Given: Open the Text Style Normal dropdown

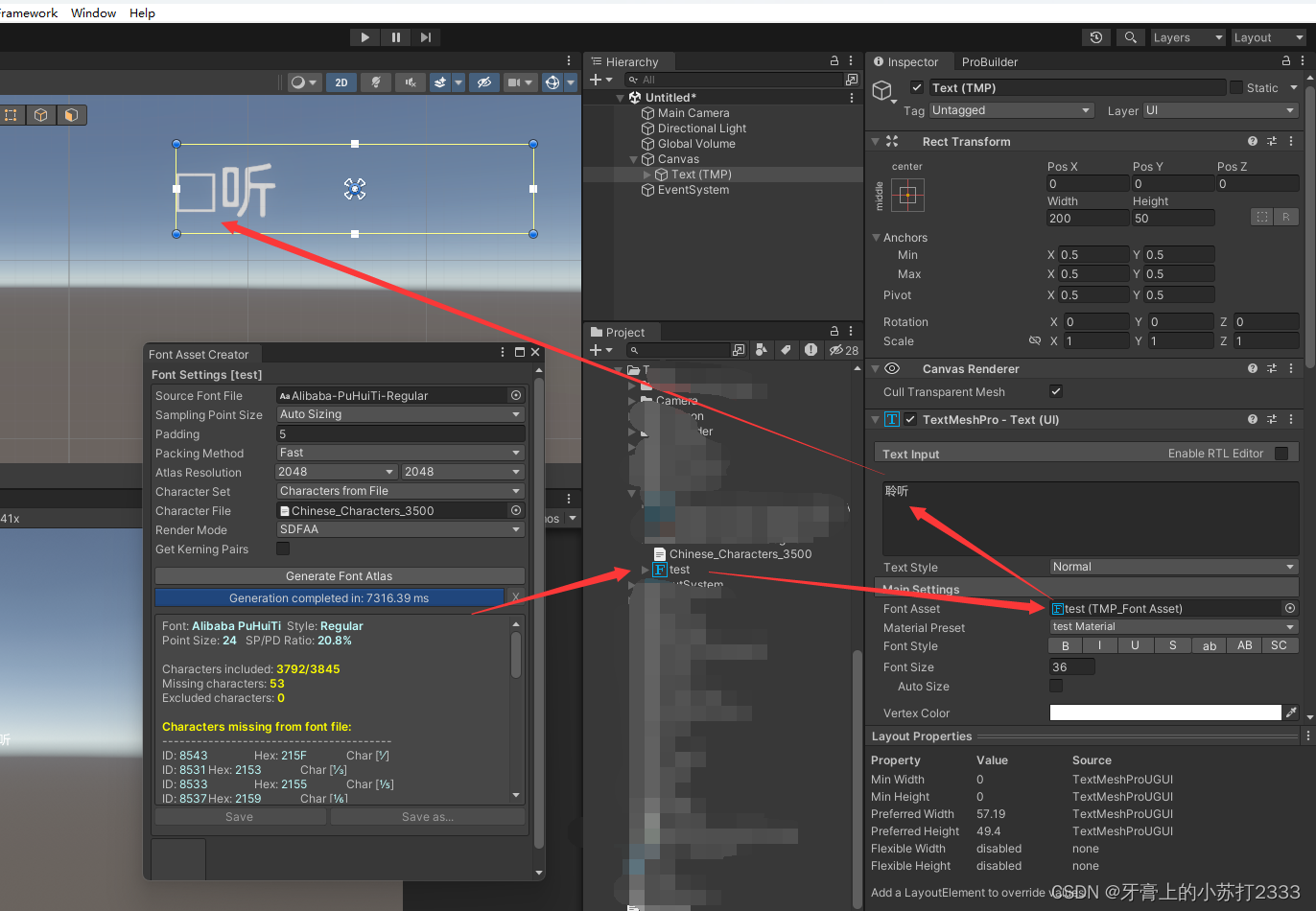Looking at the screenshot, I should point(1172,566).
